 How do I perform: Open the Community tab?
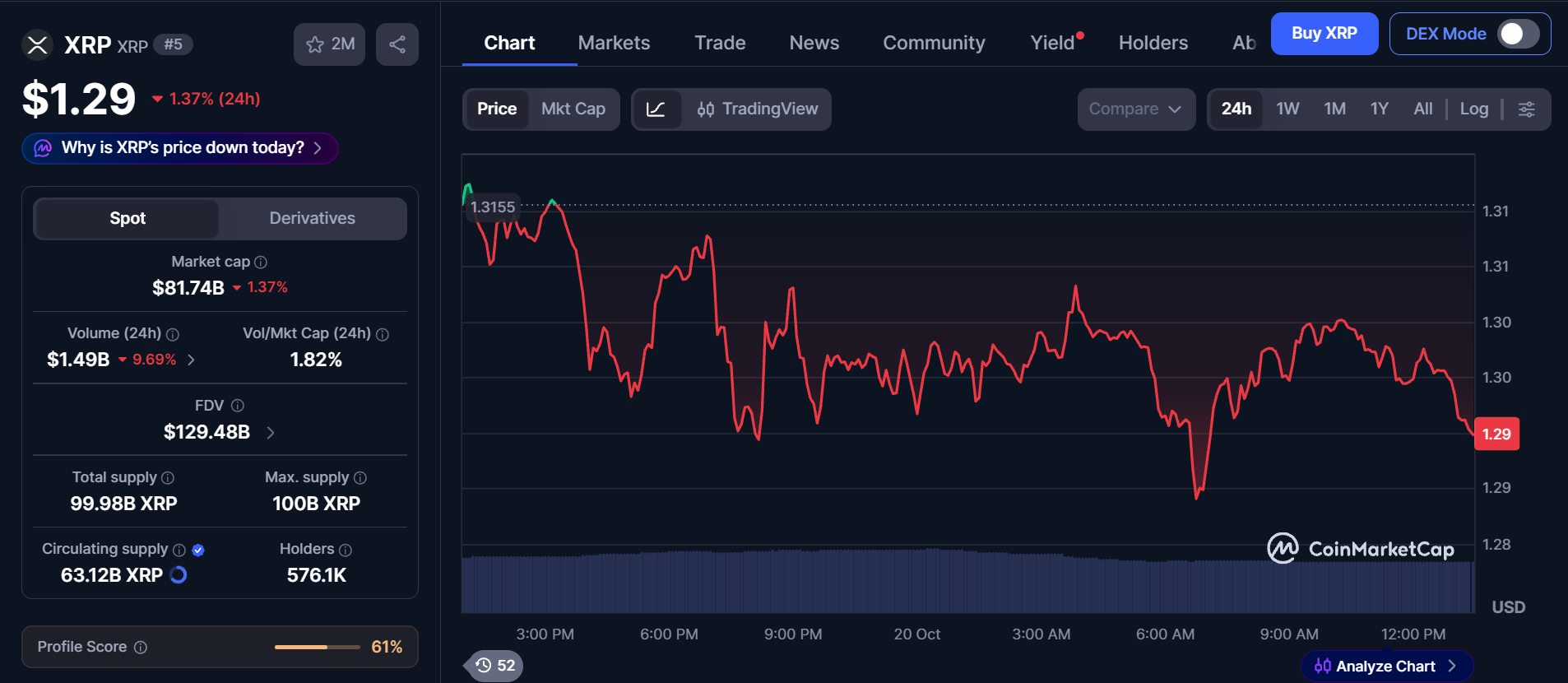pyautogui.click(x=934, y=43)
